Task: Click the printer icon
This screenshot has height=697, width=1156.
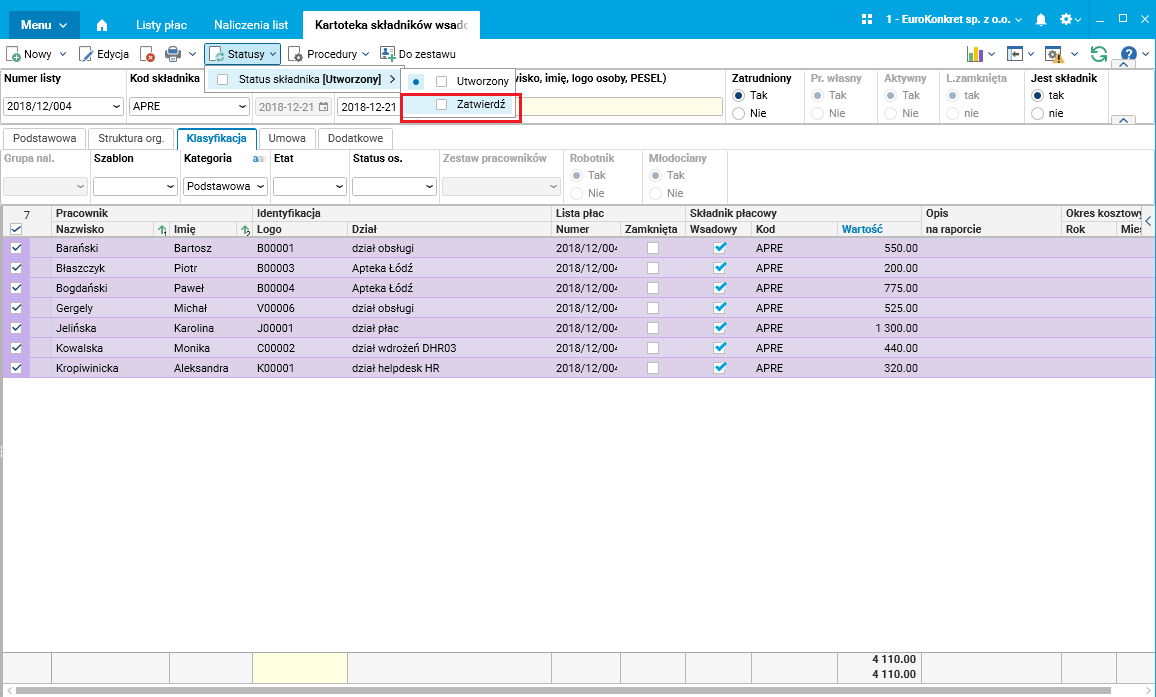Action: (x=172, y=54)
